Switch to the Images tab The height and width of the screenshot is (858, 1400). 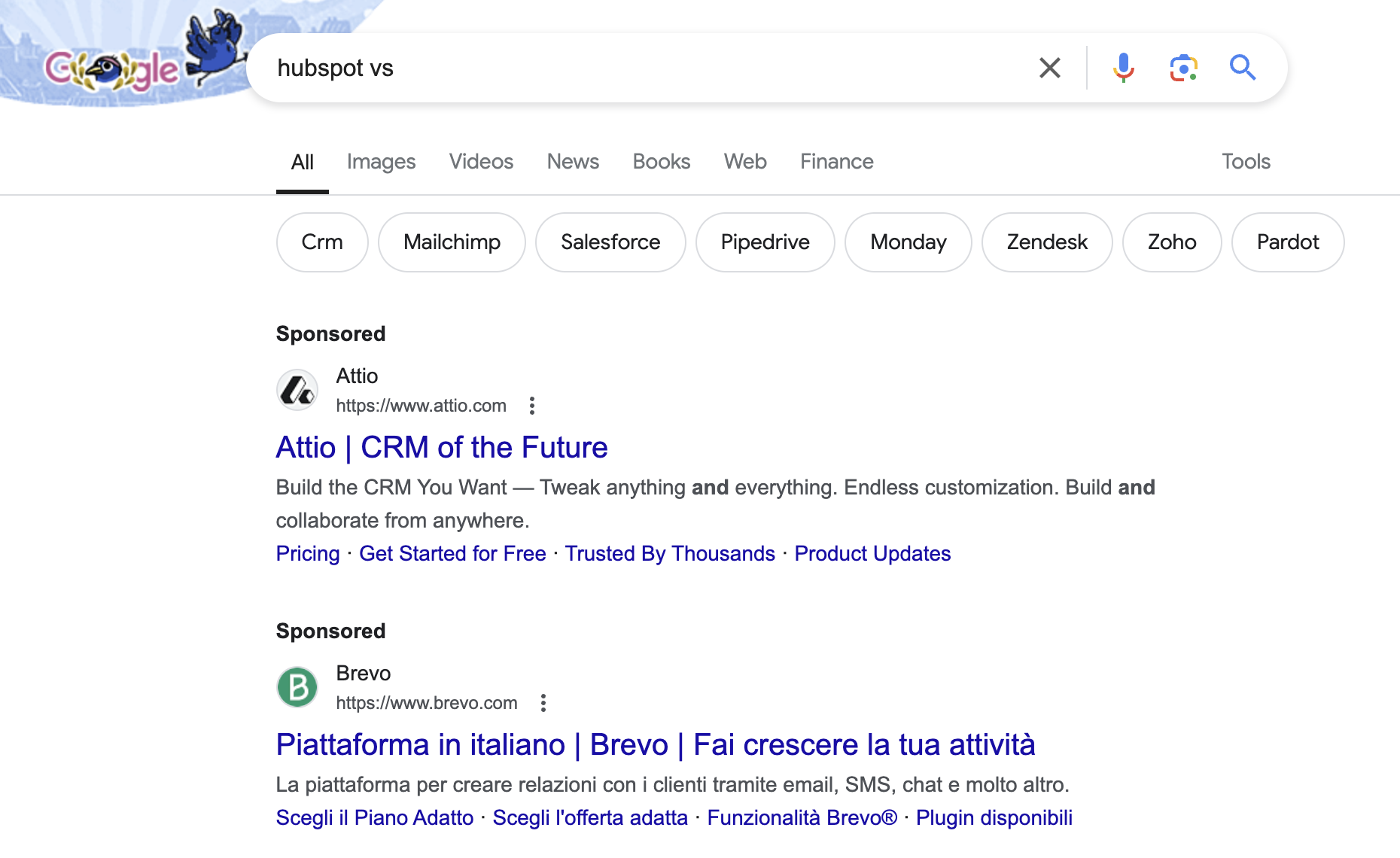coord(382,161)
